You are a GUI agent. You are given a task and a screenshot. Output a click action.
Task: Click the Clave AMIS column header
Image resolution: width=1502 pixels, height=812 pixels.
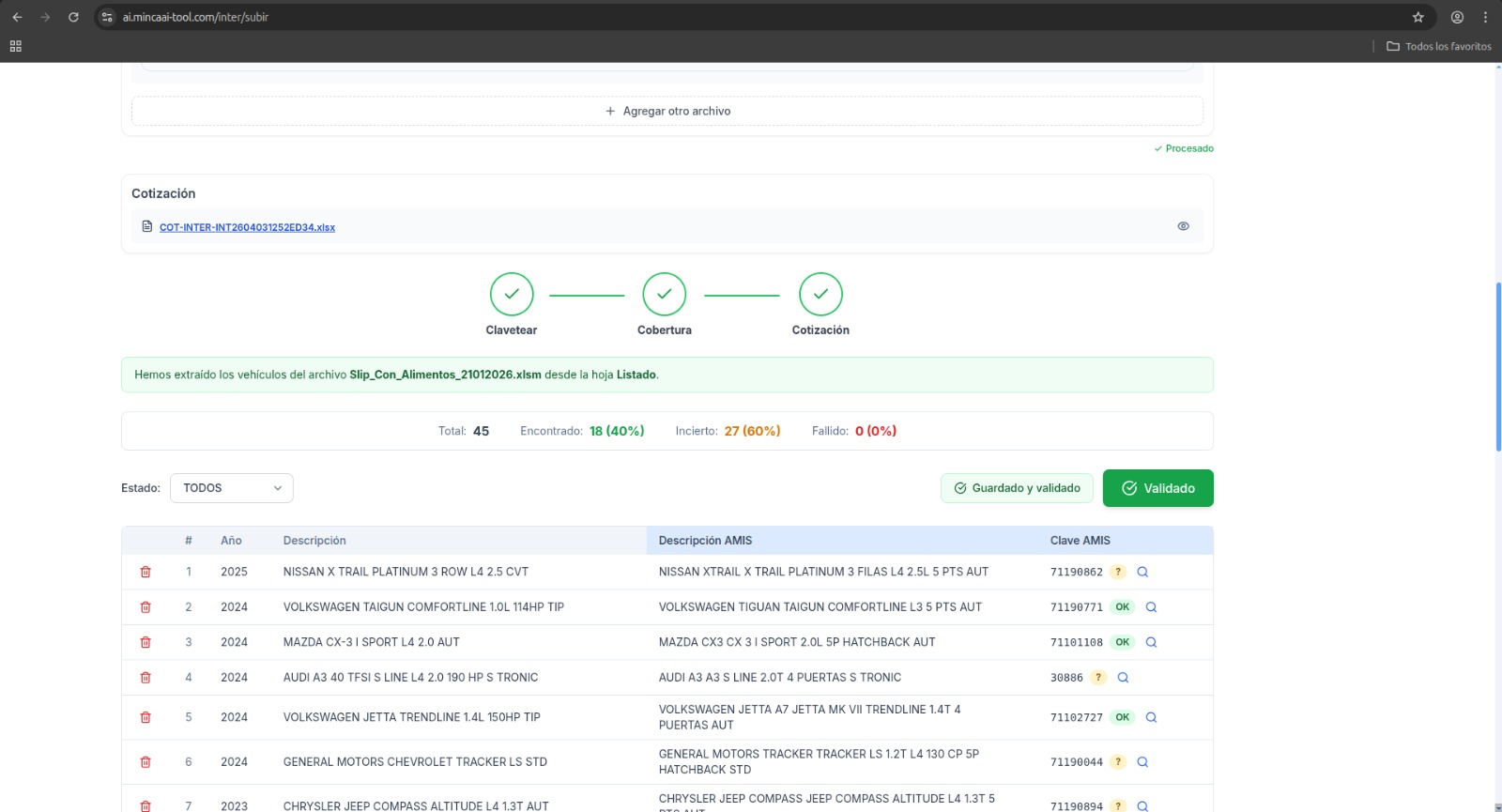pyautogui.click(x=1080, y=541)
